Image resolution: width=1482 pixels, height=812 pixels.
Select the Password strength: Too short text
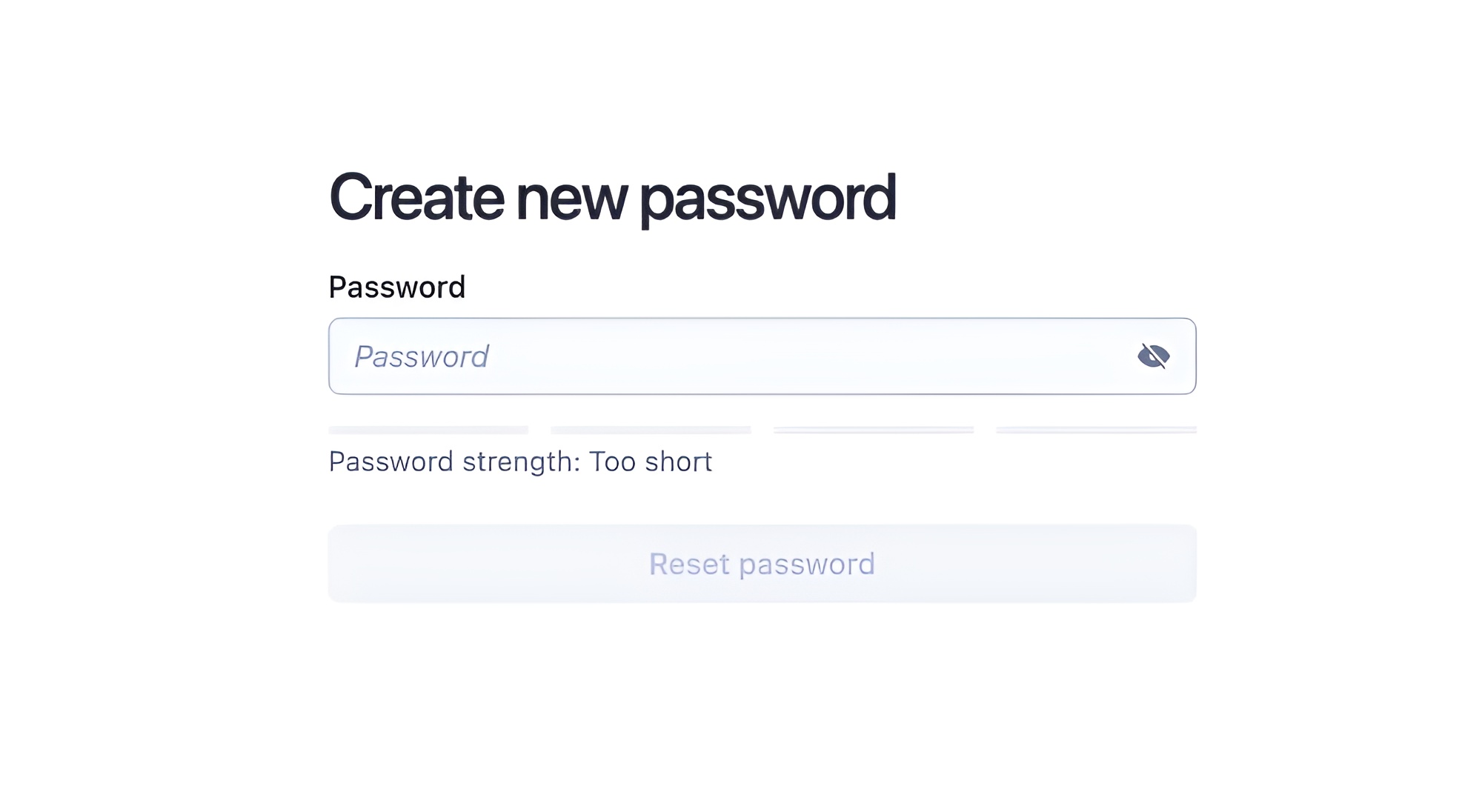[520, 461]
